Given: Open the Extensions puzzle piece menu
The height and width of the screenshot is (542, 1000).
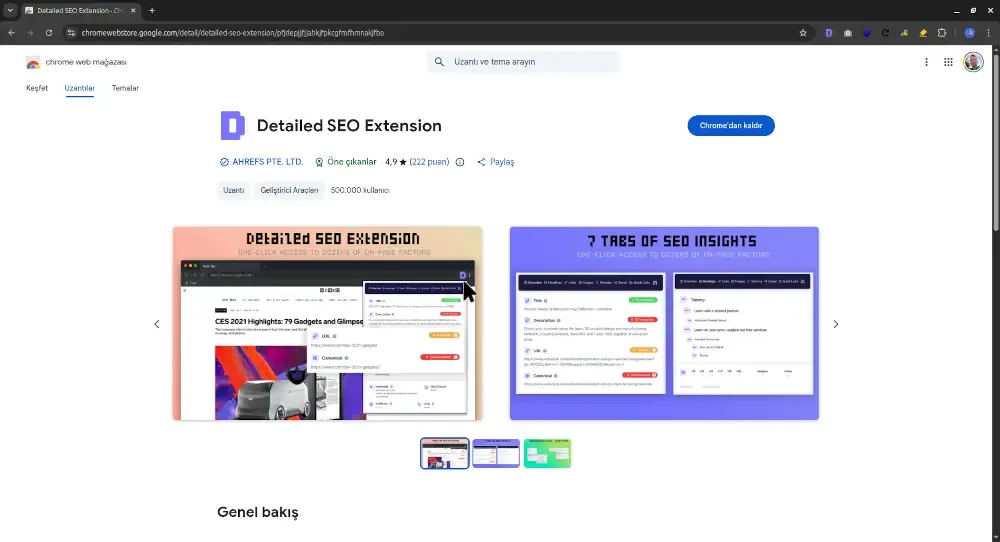Looking at the screenshot, I should [x=942, y=33].
